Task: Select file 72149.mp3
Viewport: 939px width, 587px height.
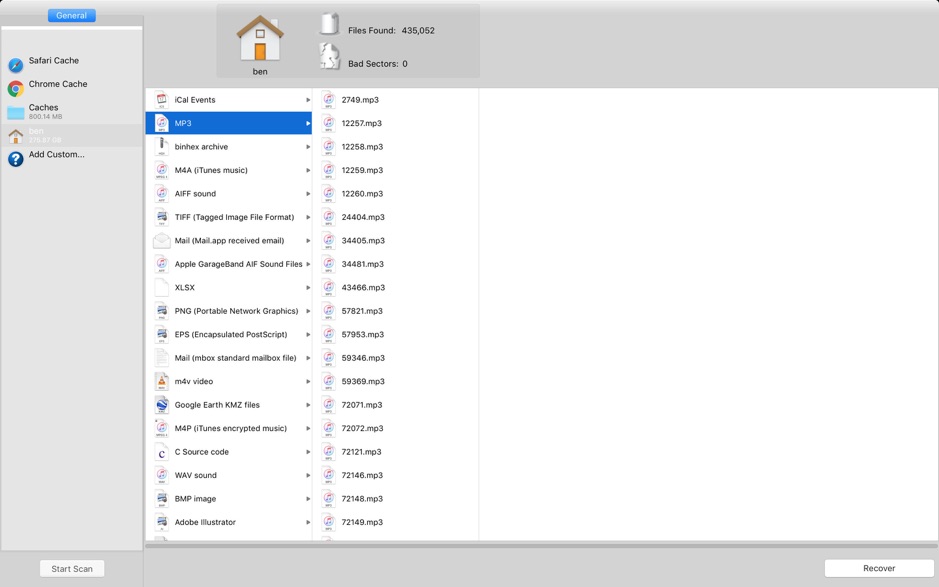Action: point(395,522)
